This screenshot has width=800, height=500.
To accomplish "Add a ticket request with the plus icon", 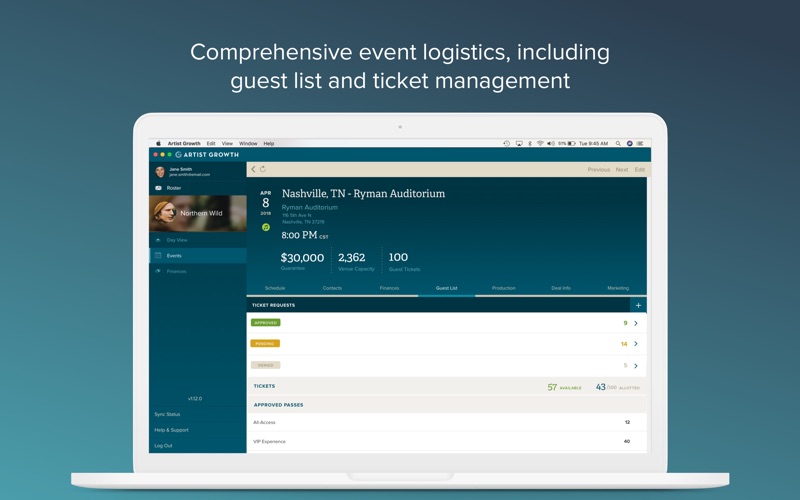I will tap(638, 305).
